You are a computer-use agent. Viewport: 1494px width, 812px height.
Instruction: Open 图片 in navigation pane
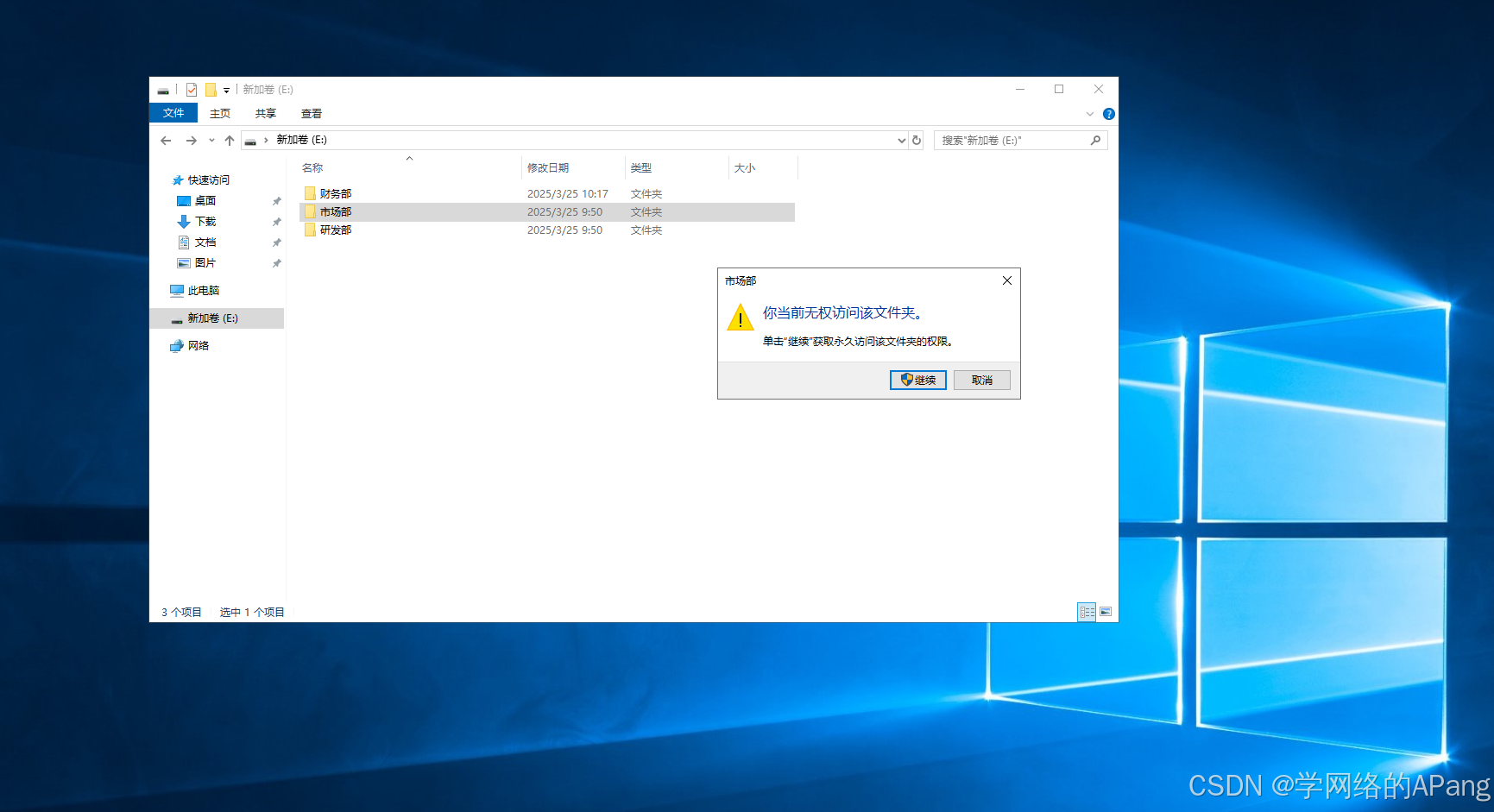point(205,263)
